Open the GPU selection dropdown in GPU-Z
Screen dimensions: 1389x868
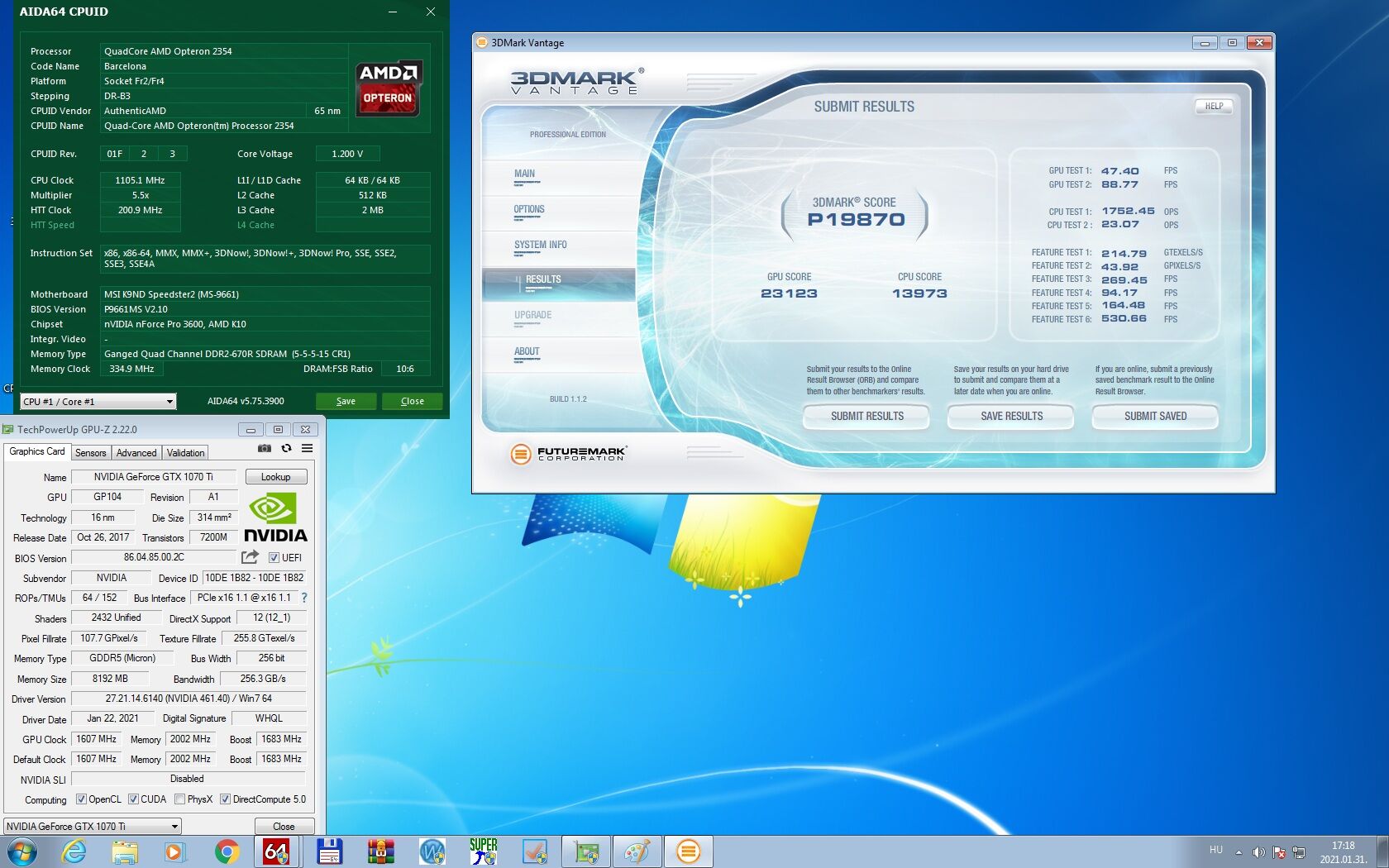pyautogui.click(x=93, y=826)
